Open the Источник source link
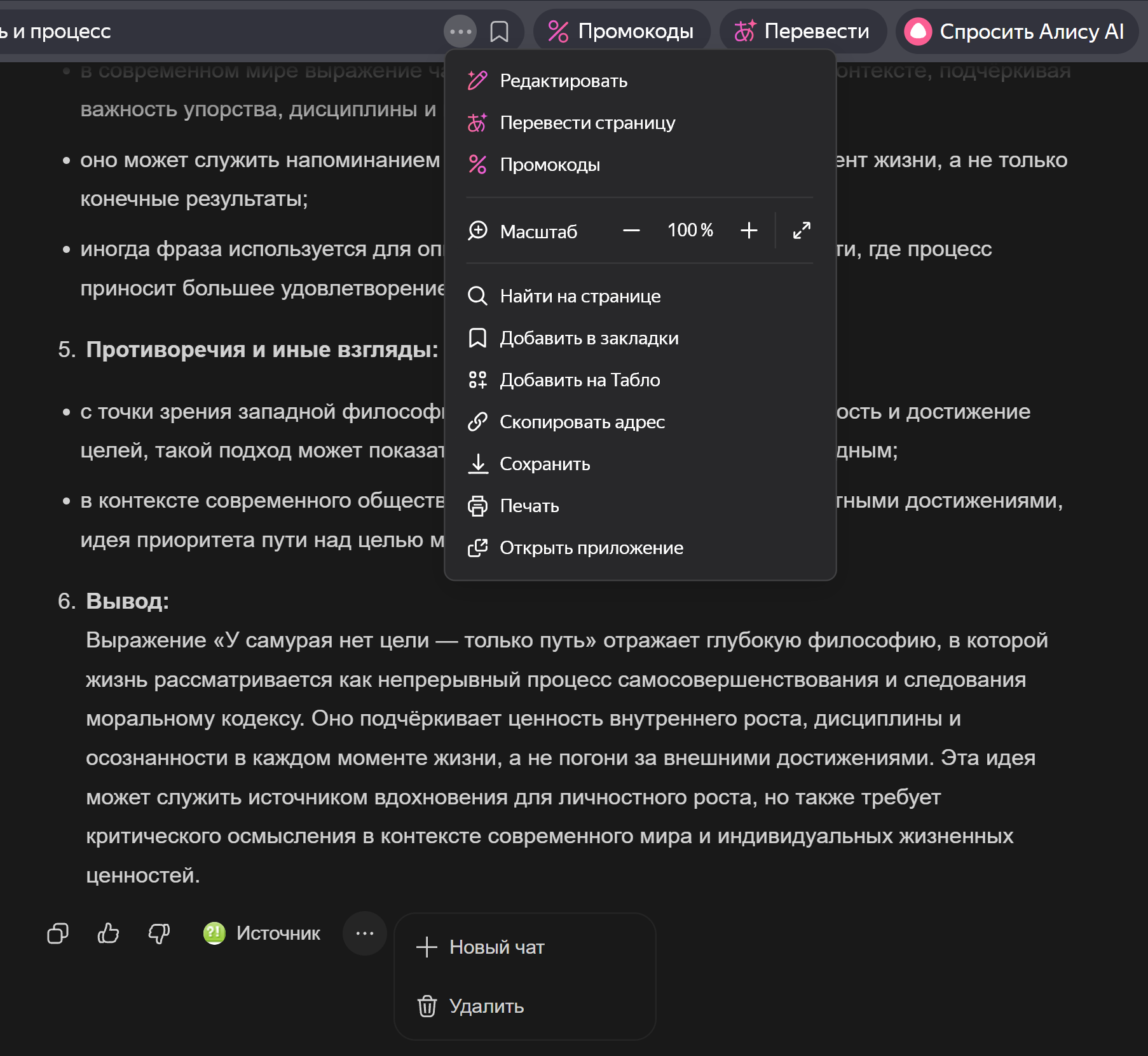Screen dimensions: 1148x1056 pyautogui.click(x=262, y=933)
